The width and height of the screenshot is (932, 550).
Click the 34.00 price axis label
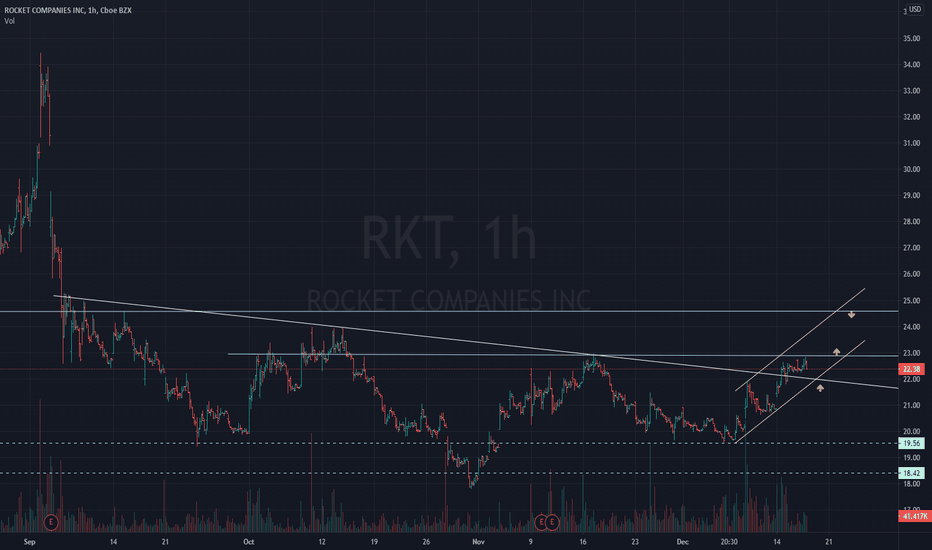click(x=911, y=65)
